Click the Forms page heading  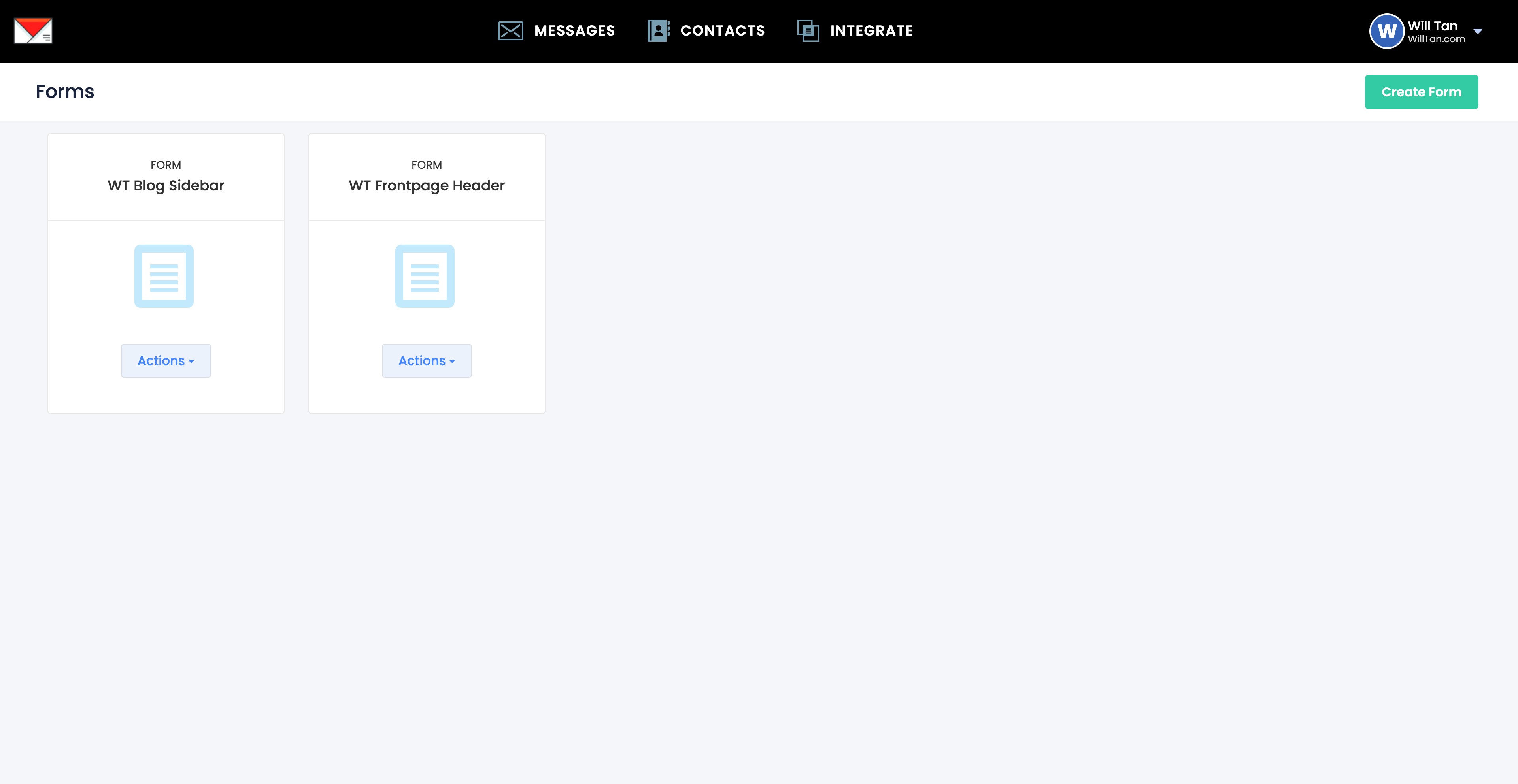click(x=65, y=91)
